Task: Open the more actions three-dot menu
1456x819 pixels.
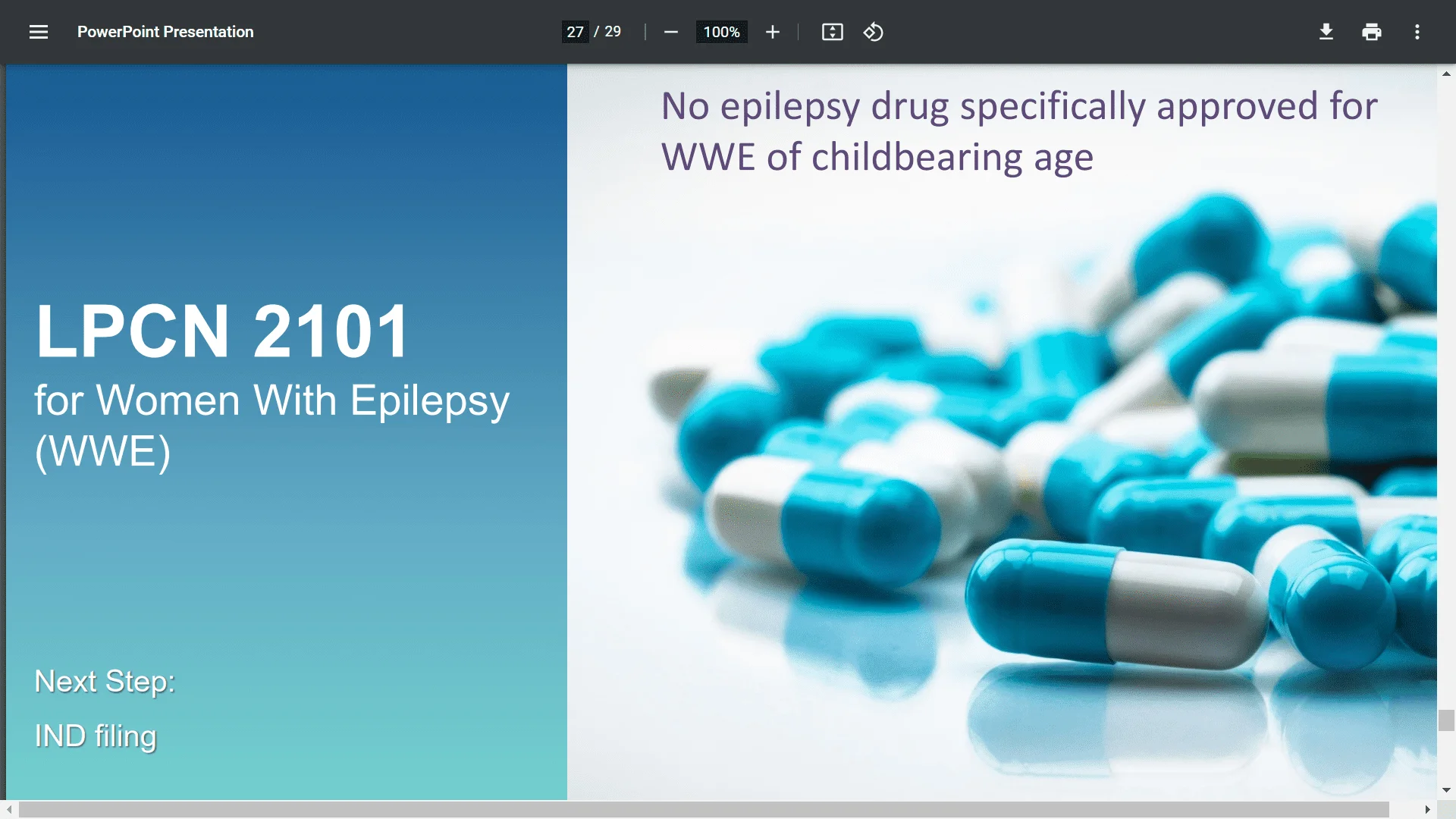Action: tap(1417, 32)
